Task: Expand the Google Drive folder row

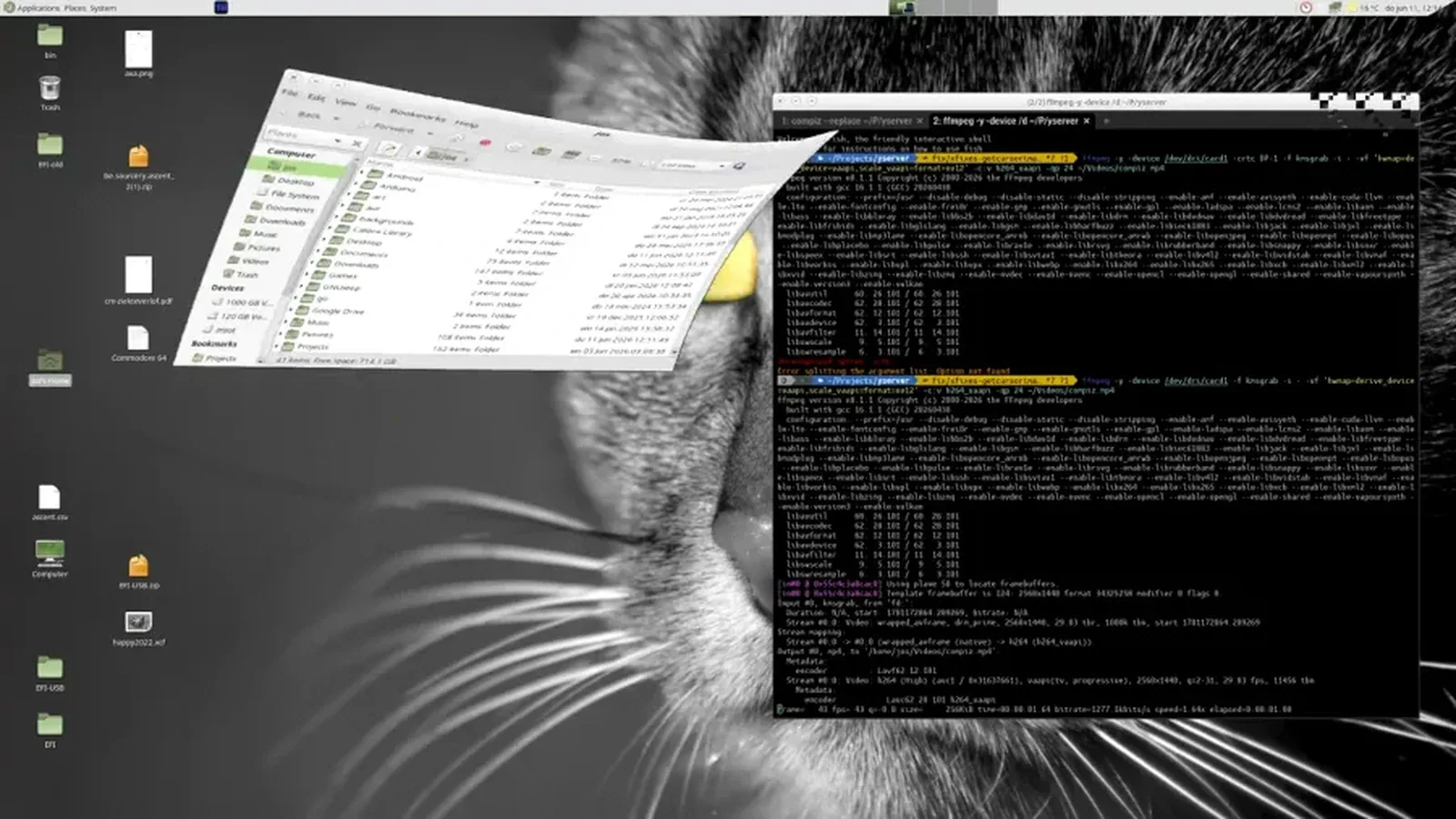Action: (x=290, y=309)
